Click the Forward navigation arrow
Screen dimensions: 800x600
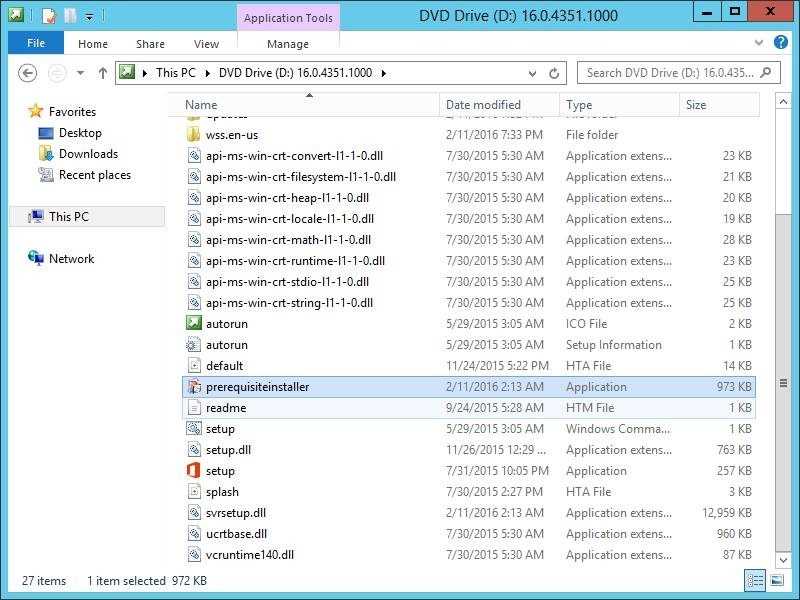(57, 73)
